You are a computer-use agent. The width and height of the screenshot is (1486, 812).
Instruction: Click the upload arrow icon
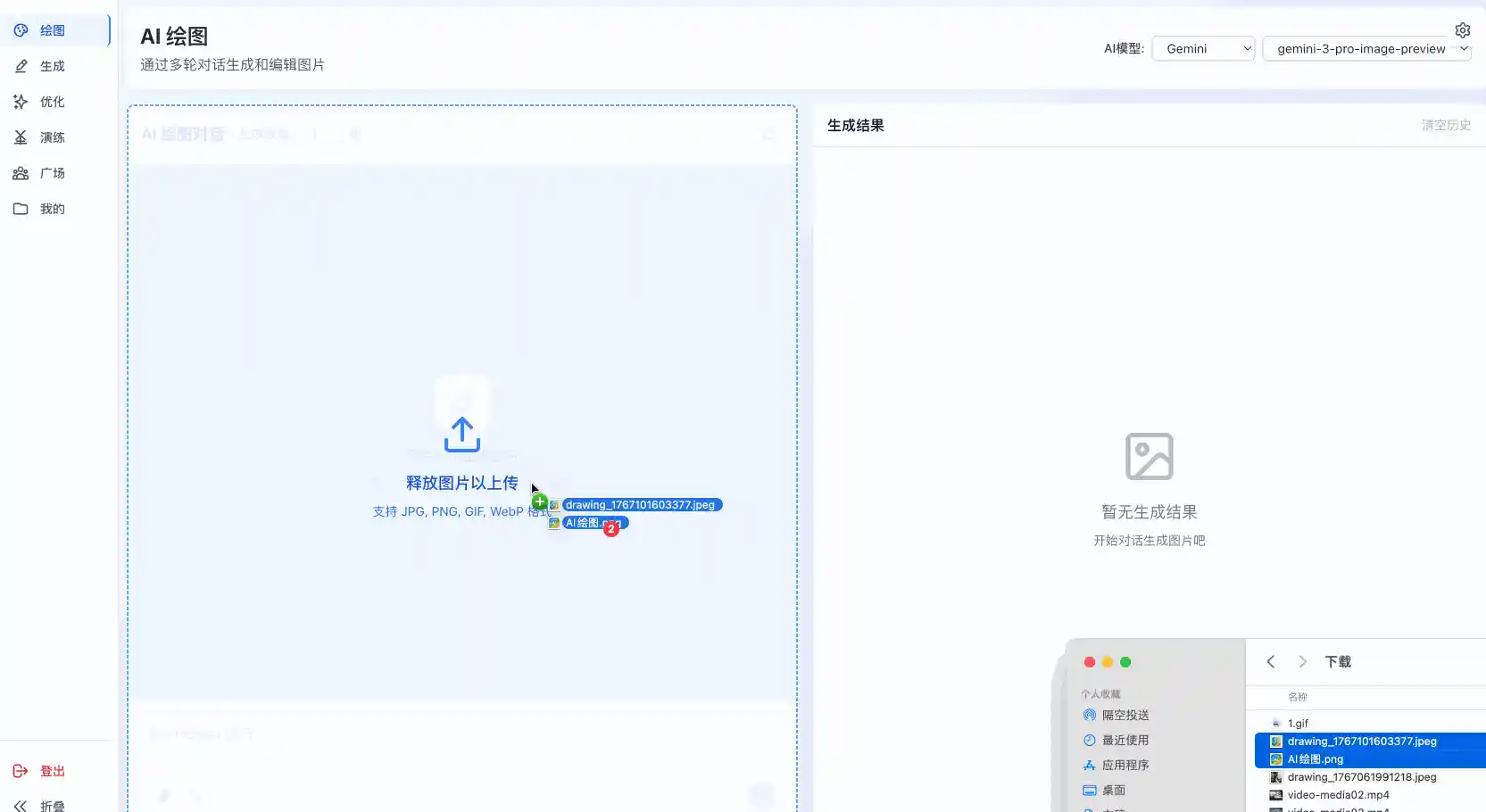(461, 435)
